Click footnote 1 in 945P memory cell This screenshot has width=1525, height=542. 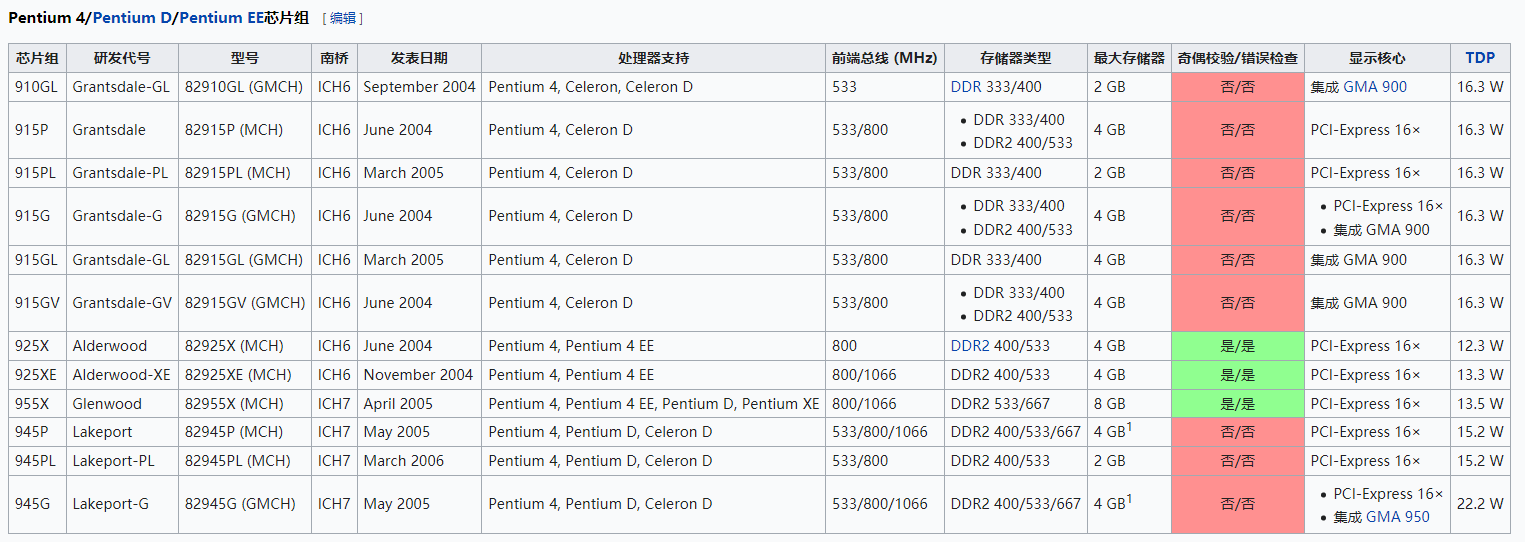pyautogui.click(x=1129, y=428)
